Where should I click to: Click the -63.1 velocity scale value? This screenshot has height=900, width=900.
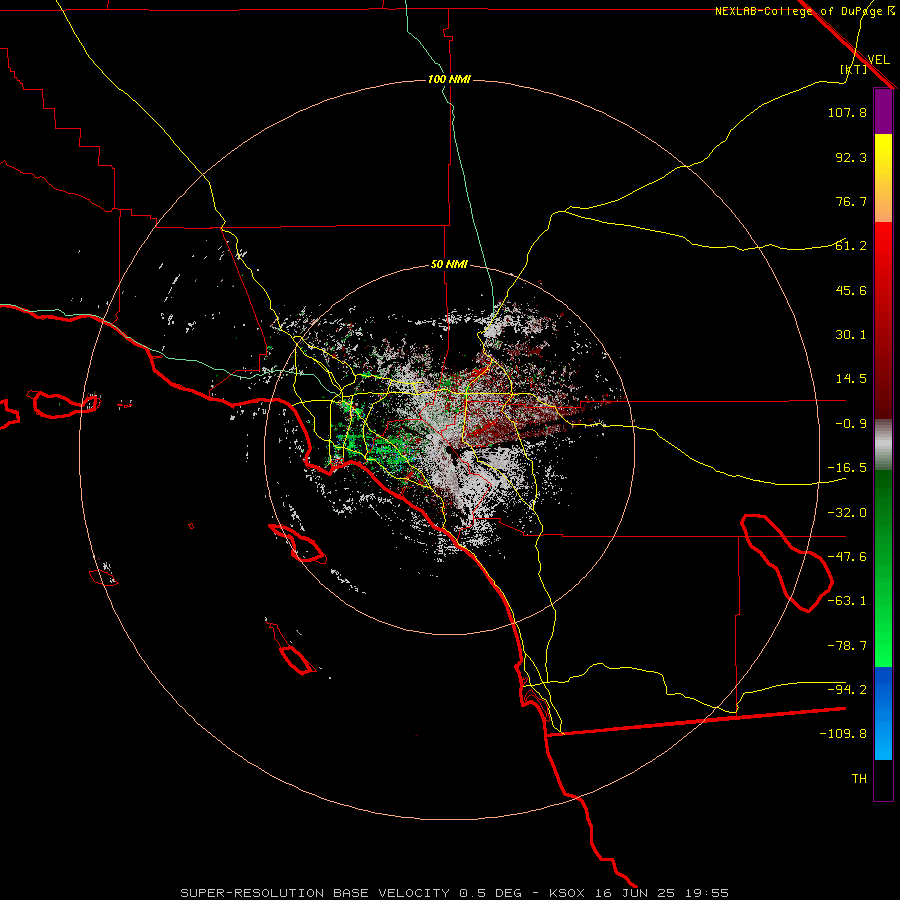847,601
